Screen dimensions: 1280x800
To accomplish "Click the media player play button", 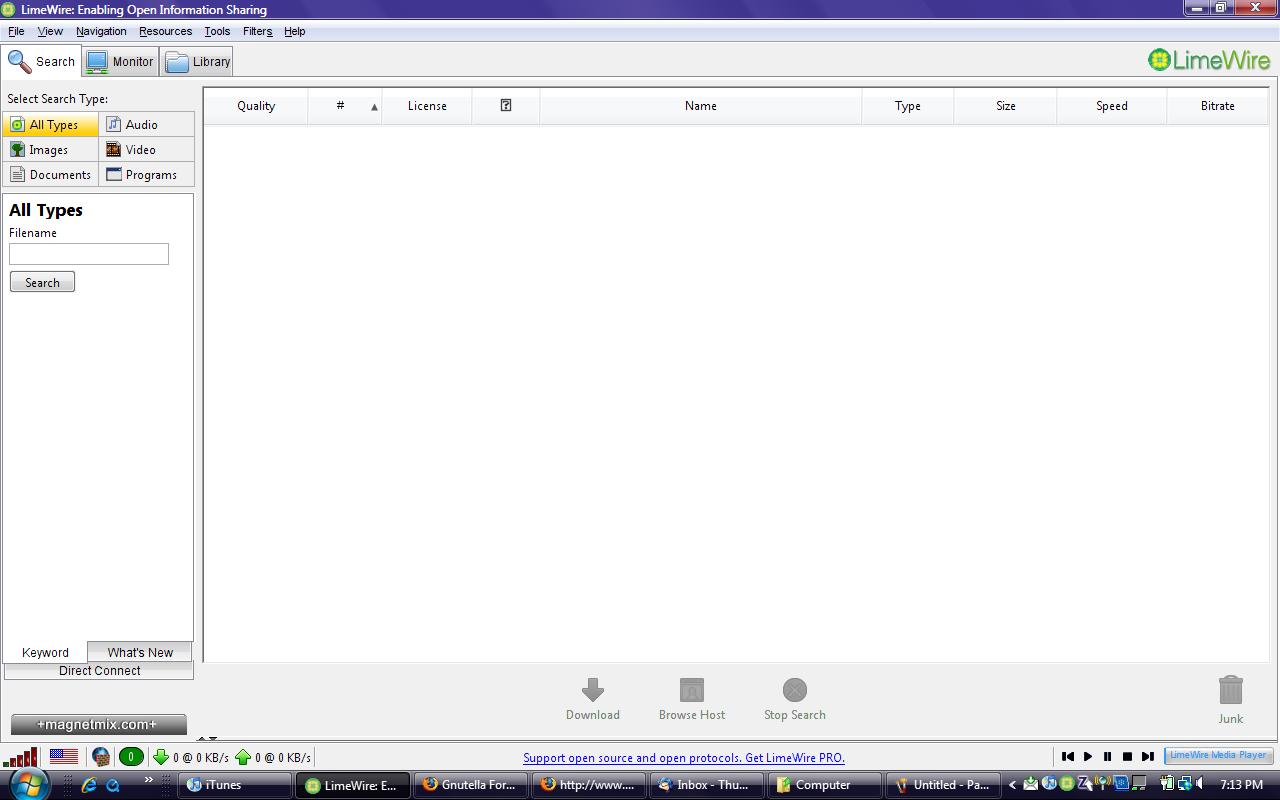I will (1088, 757).
